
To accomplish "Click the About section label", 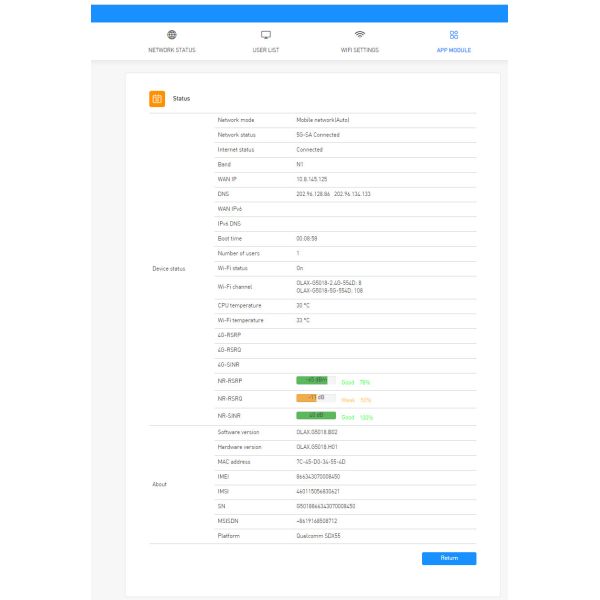I will click(160, 484).
